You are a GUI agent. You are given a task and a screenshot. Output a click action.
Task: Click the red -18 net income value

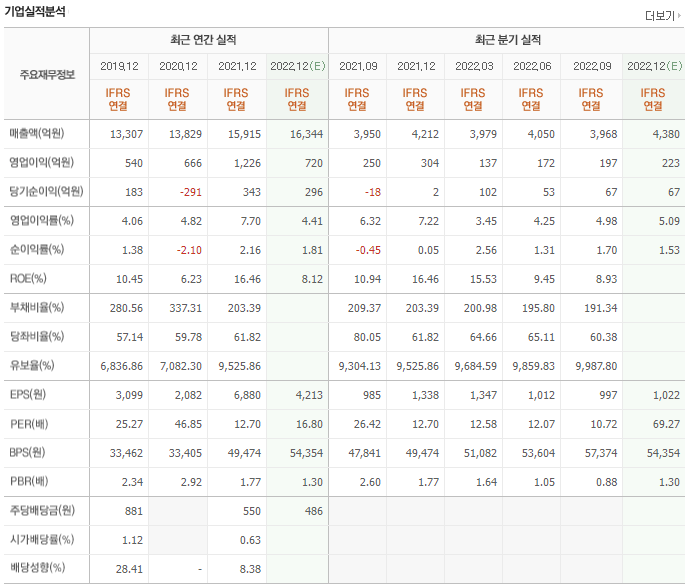point(373,193)
